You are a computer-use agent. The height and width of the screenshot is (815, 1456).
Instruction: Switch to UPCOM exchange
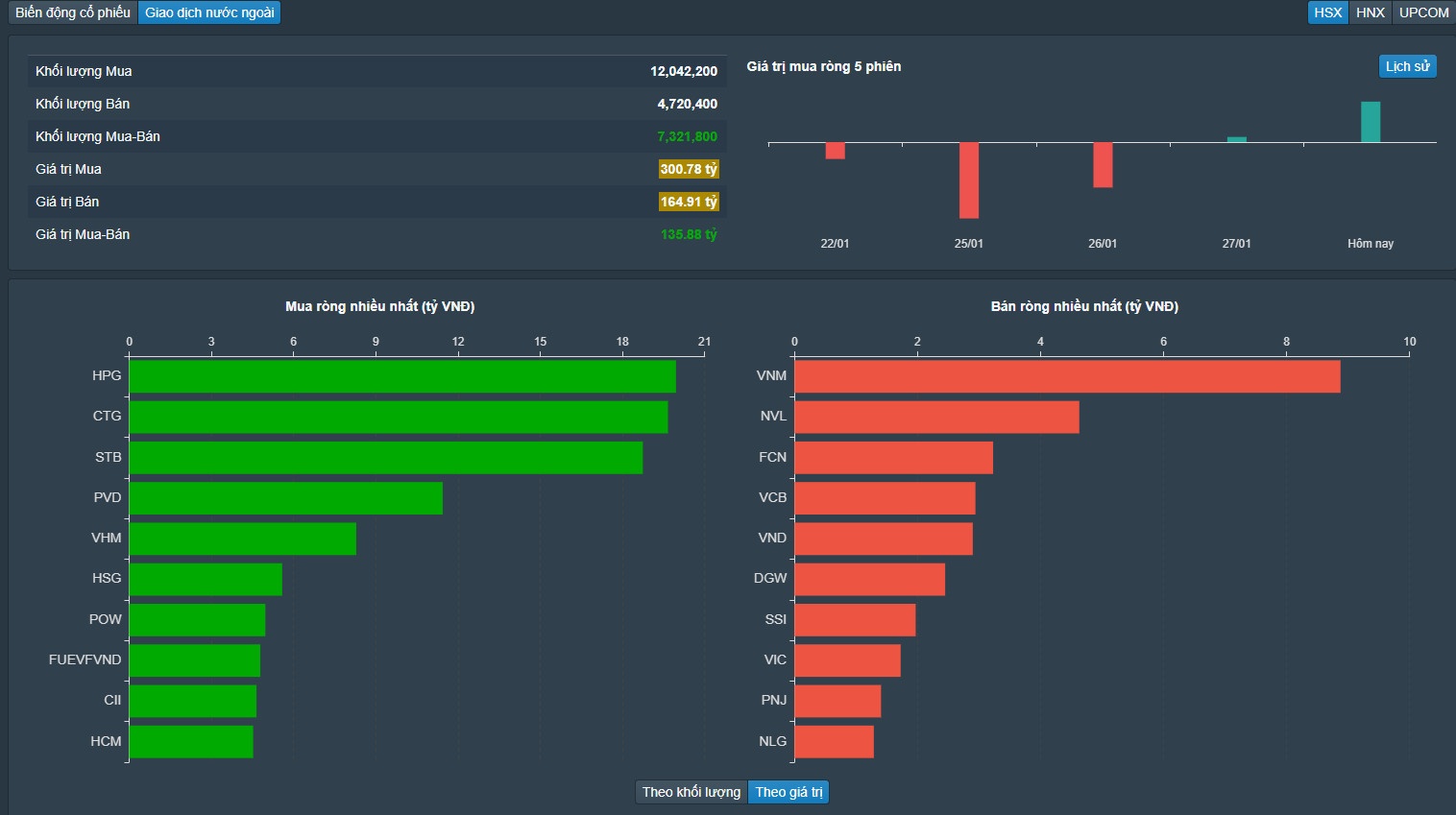(1423, 12)
